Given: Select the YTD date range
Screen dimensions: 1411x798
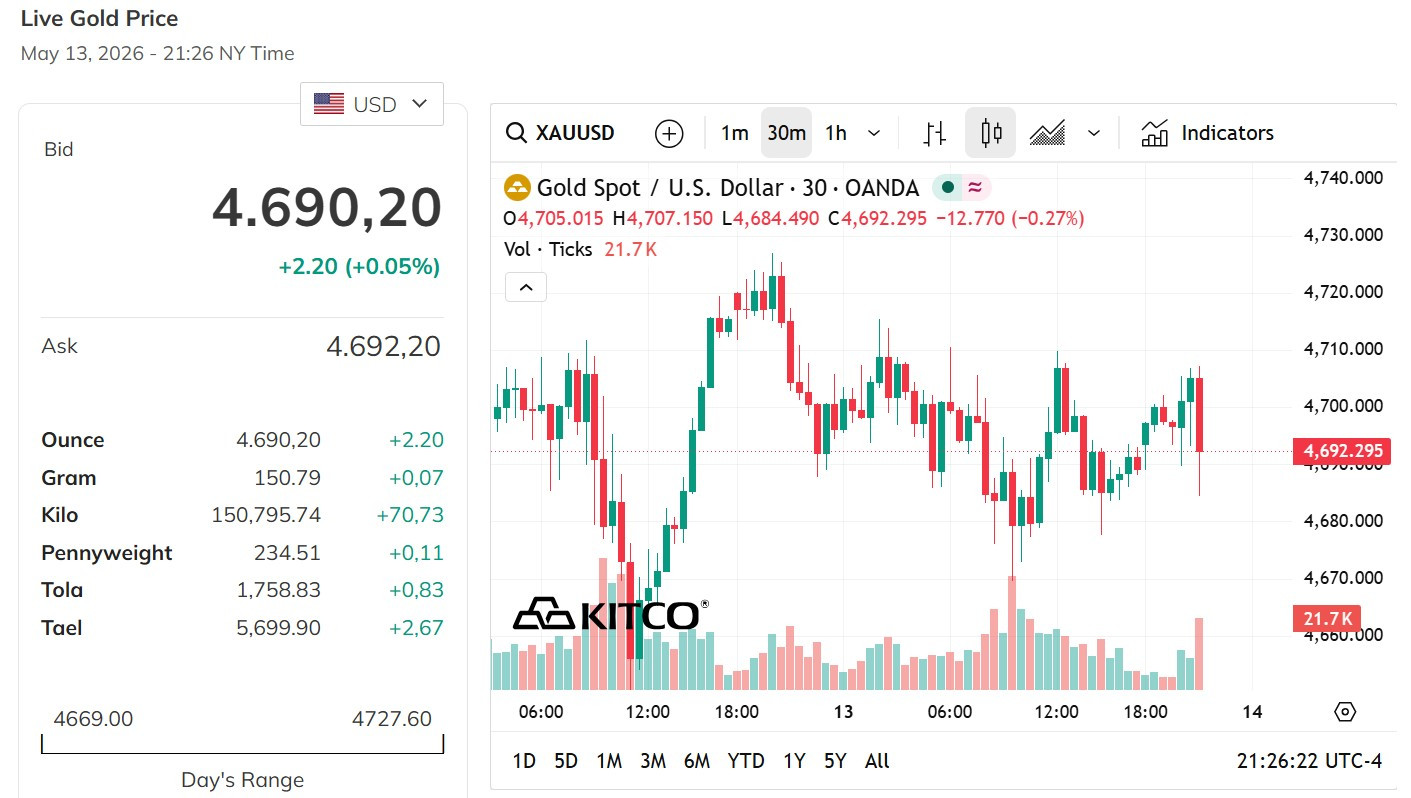Looking at the screenshot, I should click(x=746, y=761).
